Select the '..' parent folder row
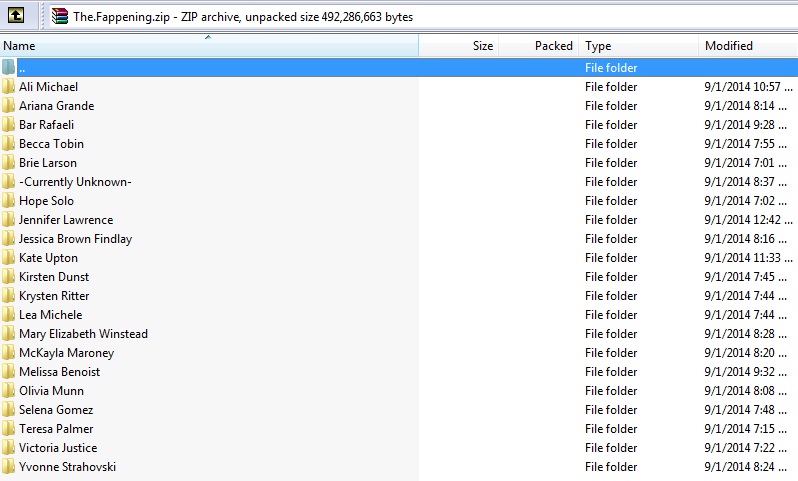798x481 pixels. click(x=200, y=68)
